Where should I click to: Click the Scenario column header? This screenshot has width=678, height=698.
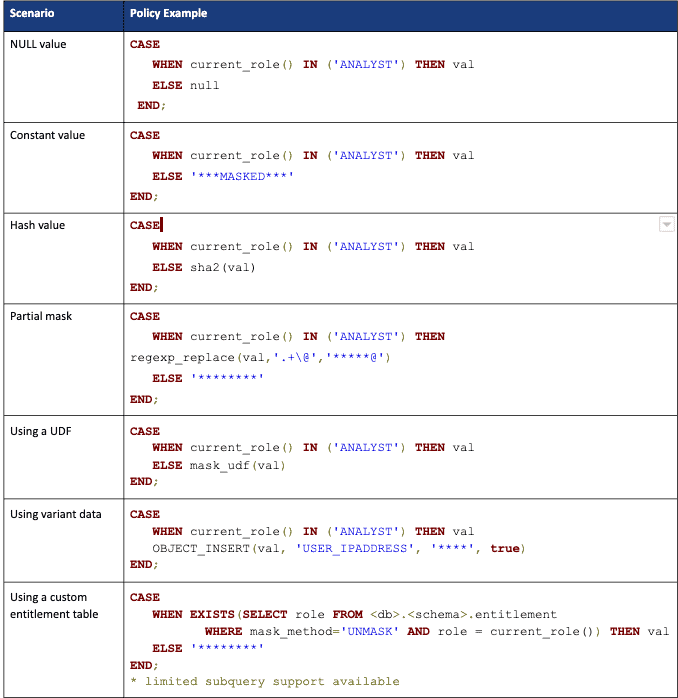pyautogui.click(x=32, y=15)
